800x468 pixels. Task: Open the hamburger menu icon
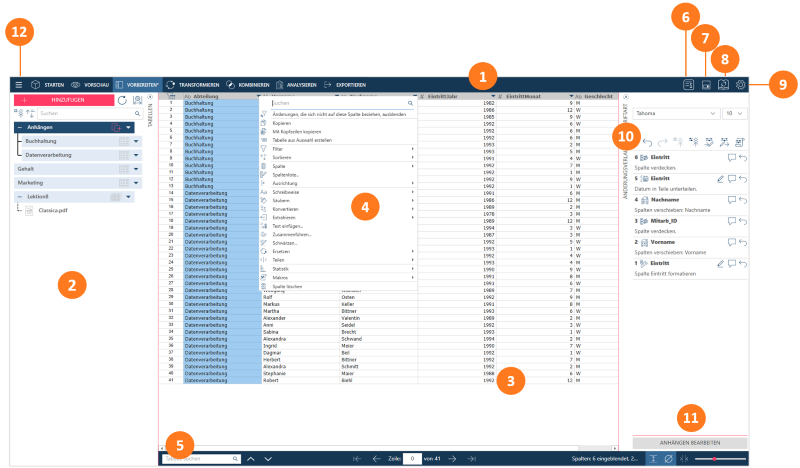[18, 85]
